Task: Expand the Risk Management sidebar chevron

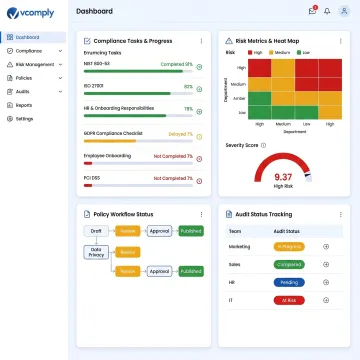Action: [60, 65]
